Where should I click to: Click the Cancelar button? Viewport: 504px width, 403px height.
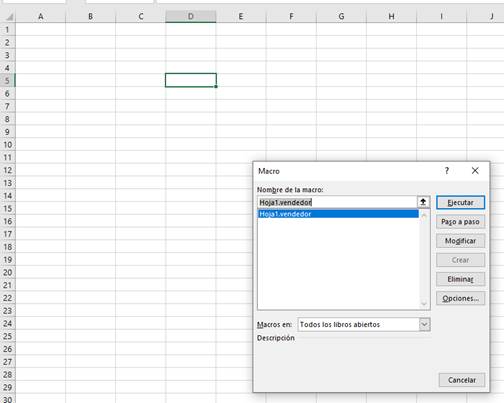[x=462, y=380]
